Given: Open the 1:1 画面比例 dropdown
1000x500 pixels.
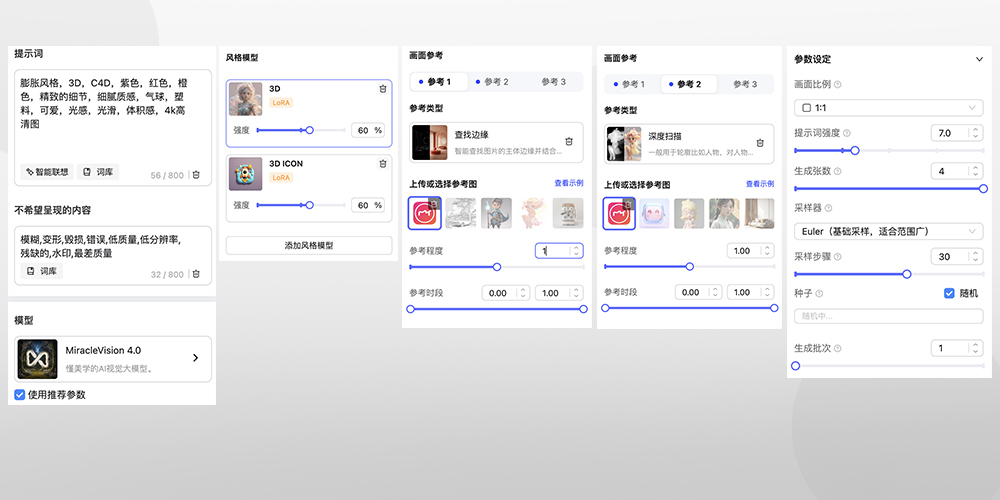Looking at the screenshot, I should point(888,108).
